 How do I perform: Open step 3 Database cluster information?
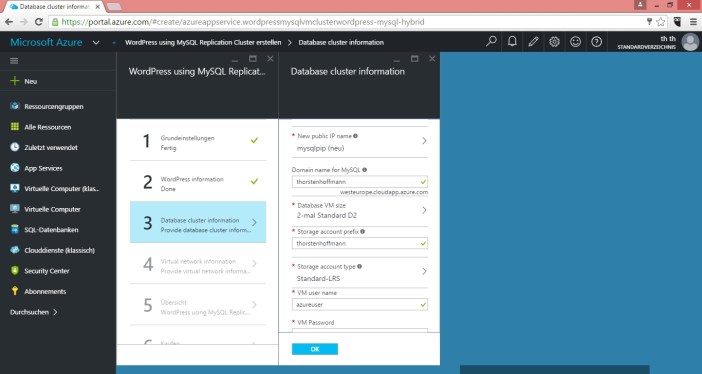[x=198, y=222]
